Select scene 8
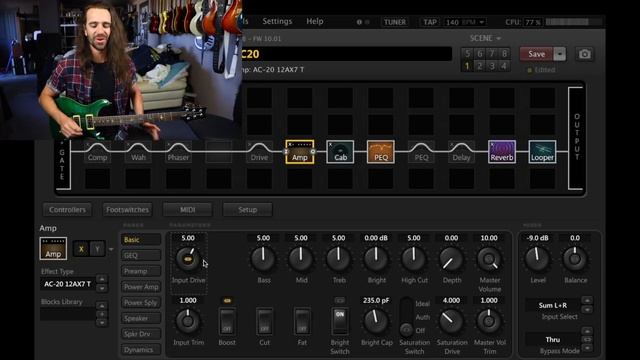Viewport: 640px width, 360px height. click(504, 53)
